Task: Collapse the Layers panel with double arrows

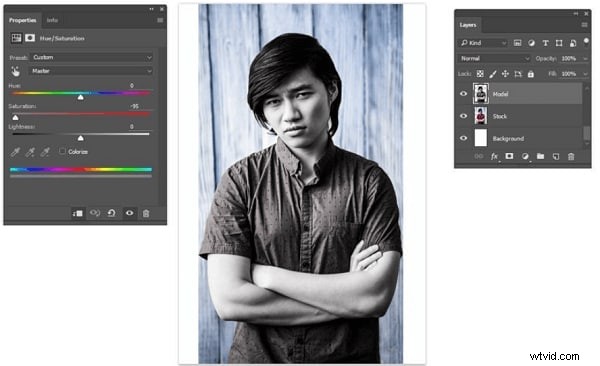Action: click(x=576, y=13)
